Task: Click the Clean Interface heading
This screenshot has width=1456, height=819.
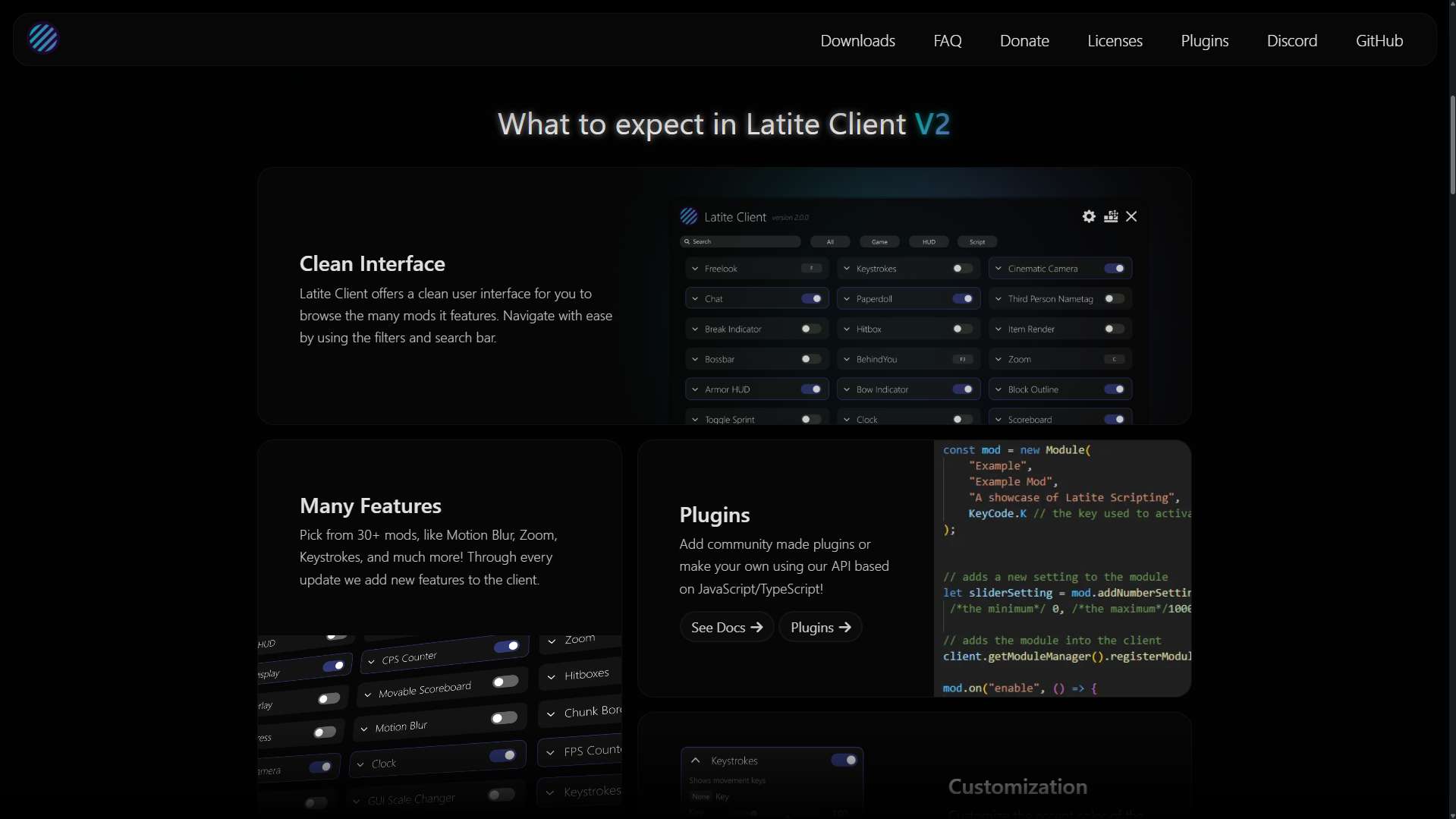Action: [x=372, y=263]
